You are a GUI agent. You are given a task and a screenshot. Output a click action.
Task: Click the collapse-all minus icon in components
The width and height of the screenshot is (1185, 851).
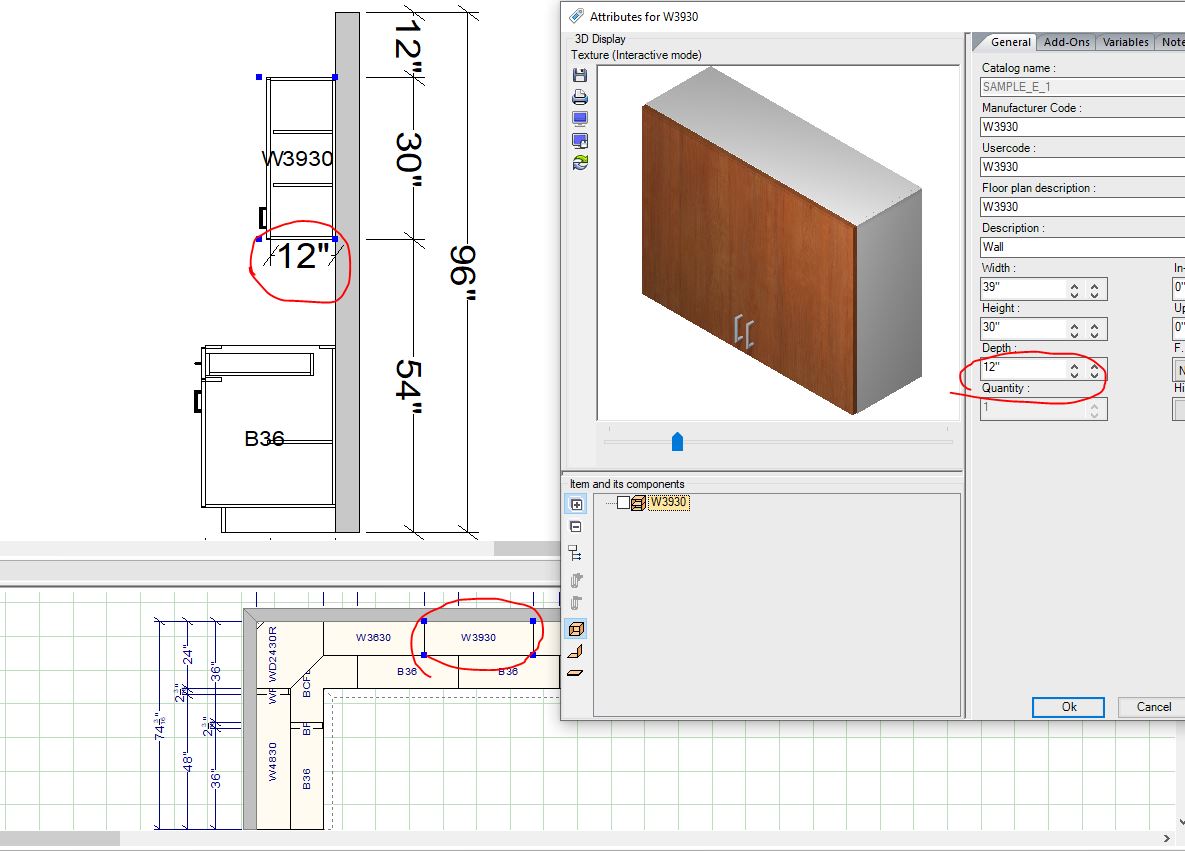coord(576,527)
